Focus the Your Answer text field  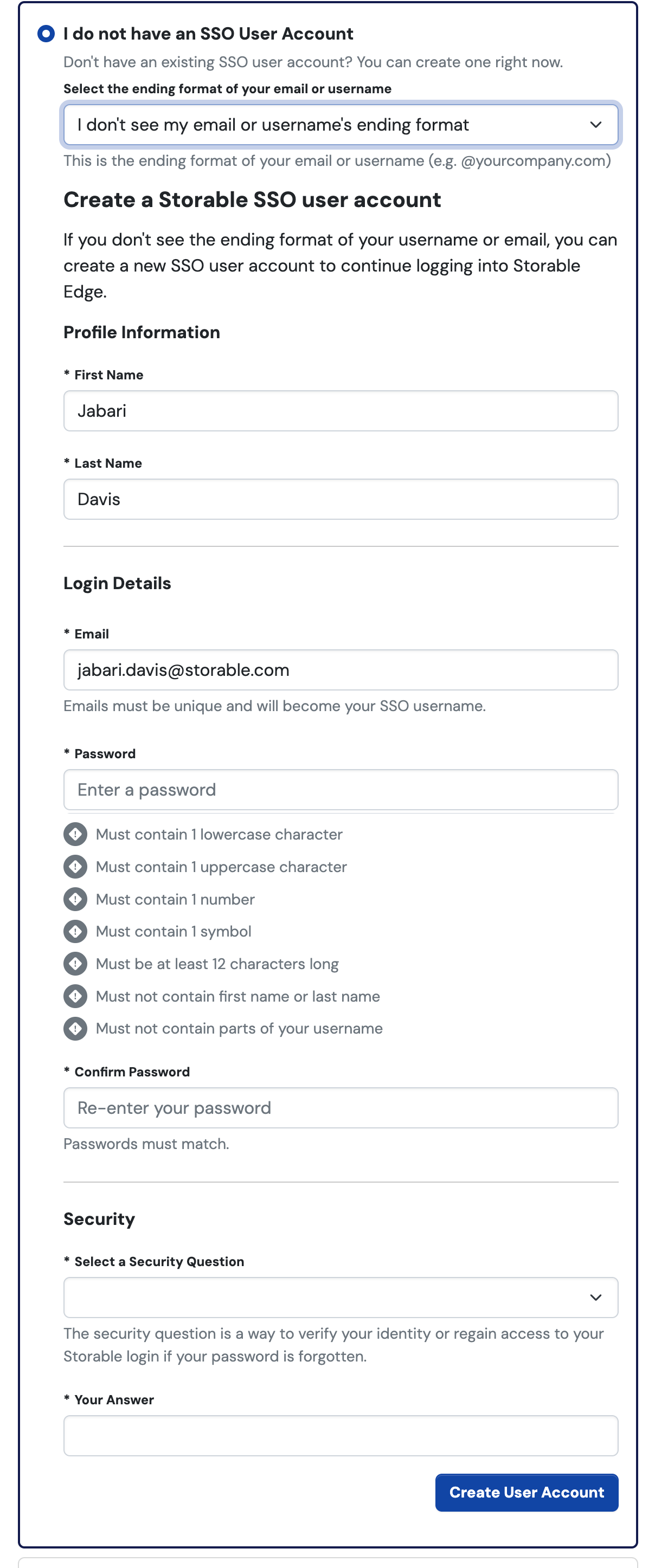click(341, 1435)
